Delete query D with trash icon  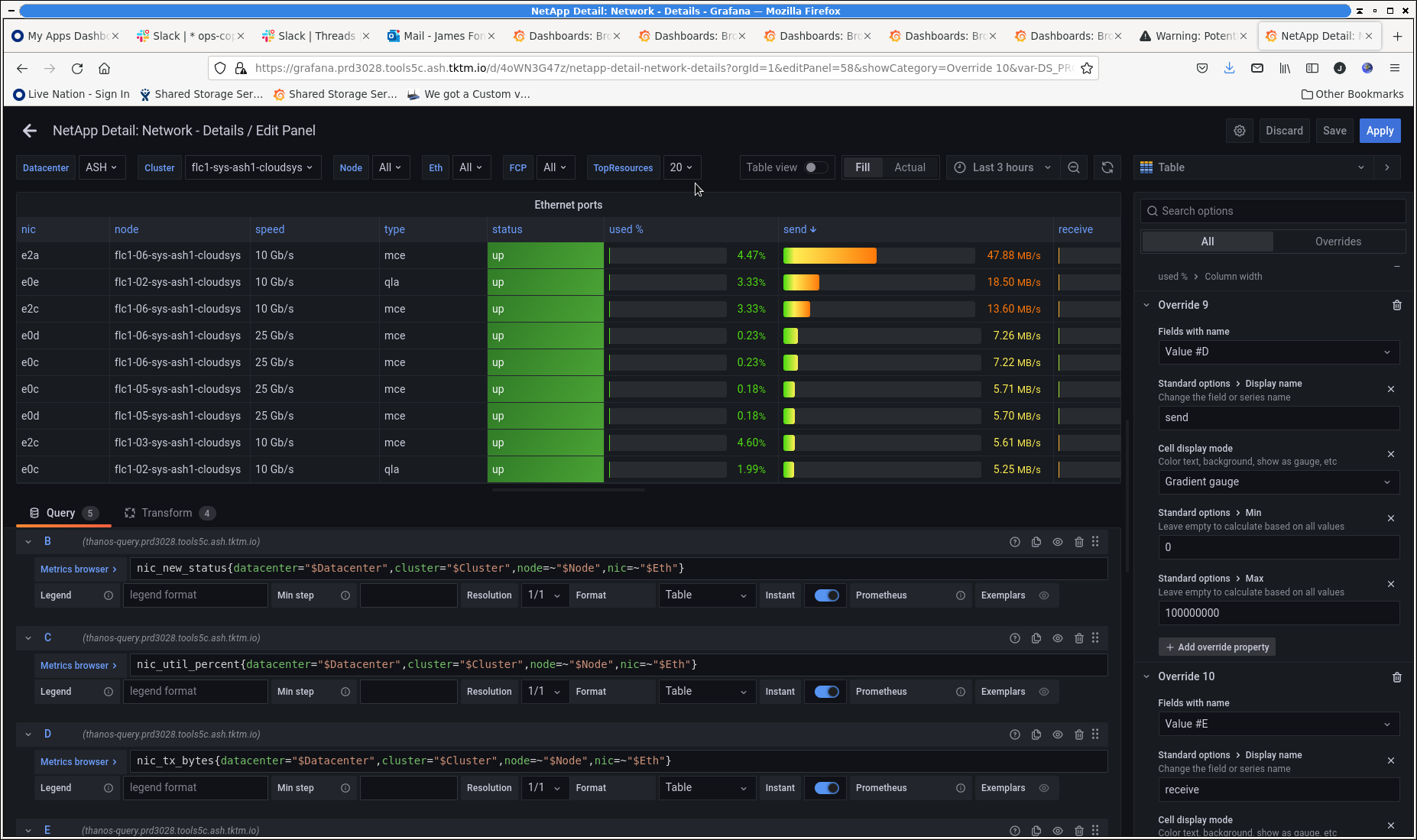click(1079, 735)
